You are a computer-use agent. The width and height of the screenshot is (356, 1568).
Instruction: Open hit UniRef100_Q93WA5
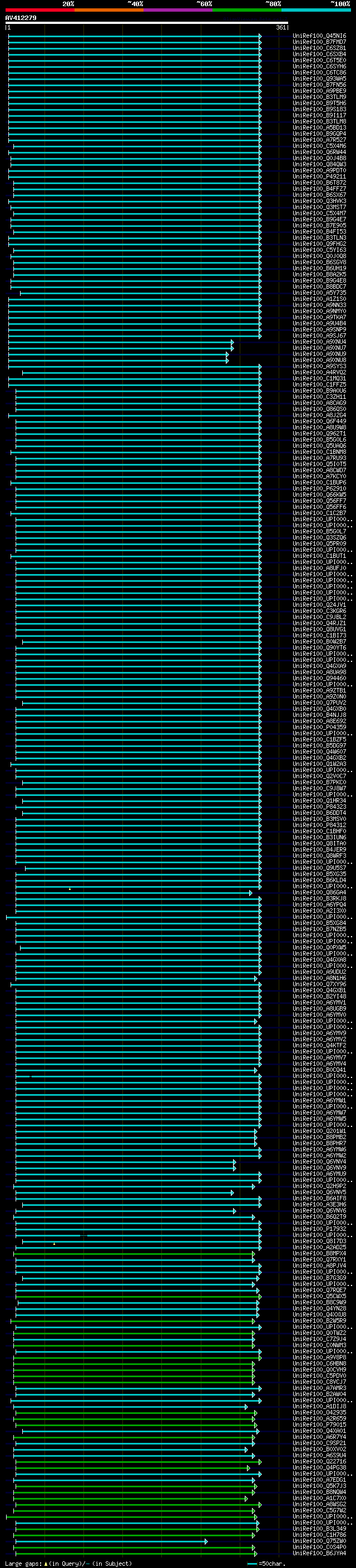coord(319,78)
